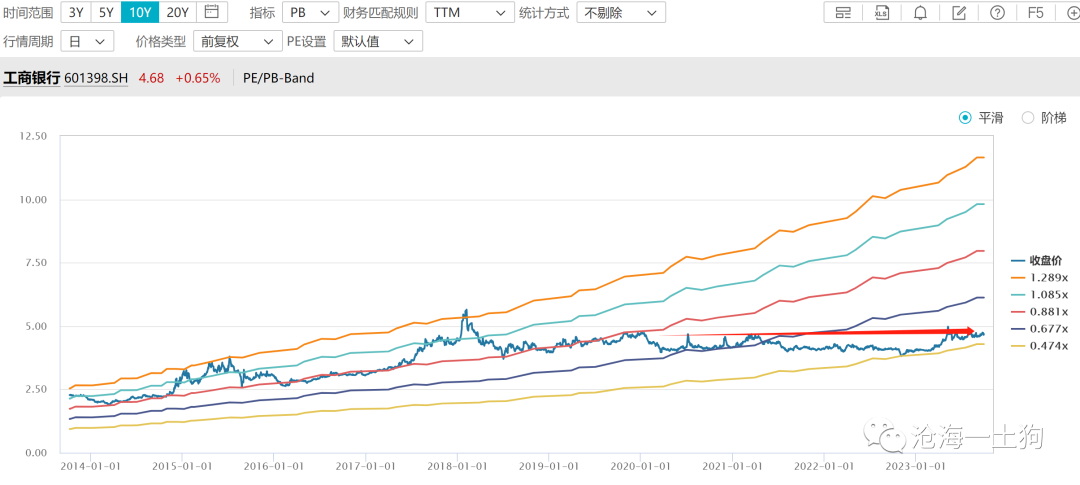Screen dimensions: 1080x485
Task: Expand the TTM matching rule dropdown
Action: pyautogui.click(x=470, y=13)
